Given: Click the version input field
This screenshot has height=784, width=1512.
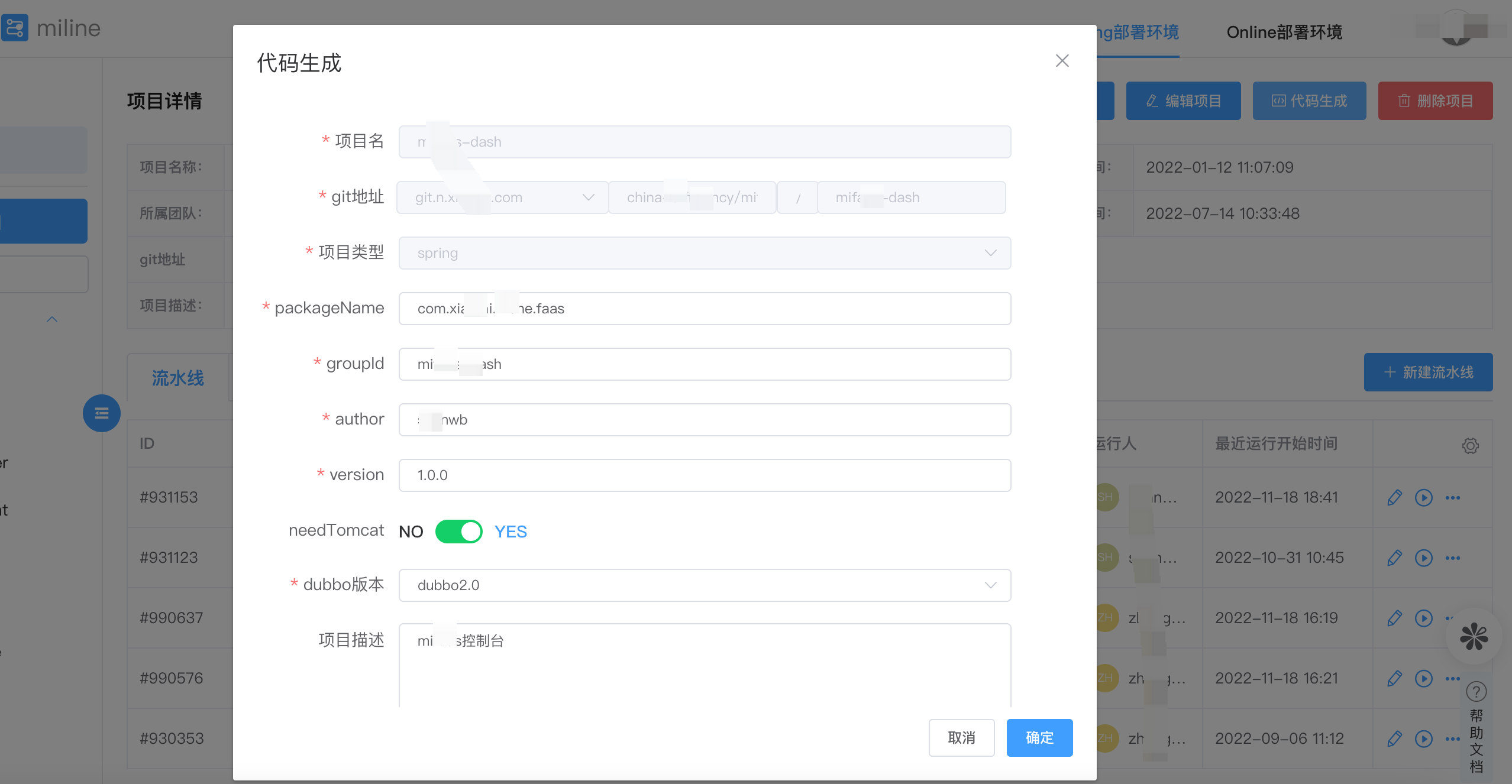Looking at the screenshot, I should [x=704, y=475].
